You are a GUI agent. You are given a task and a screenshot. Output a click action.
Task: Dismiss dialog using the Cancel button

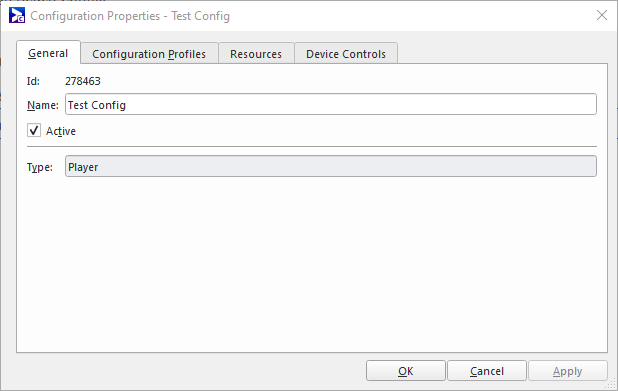[x=487, y=371]
